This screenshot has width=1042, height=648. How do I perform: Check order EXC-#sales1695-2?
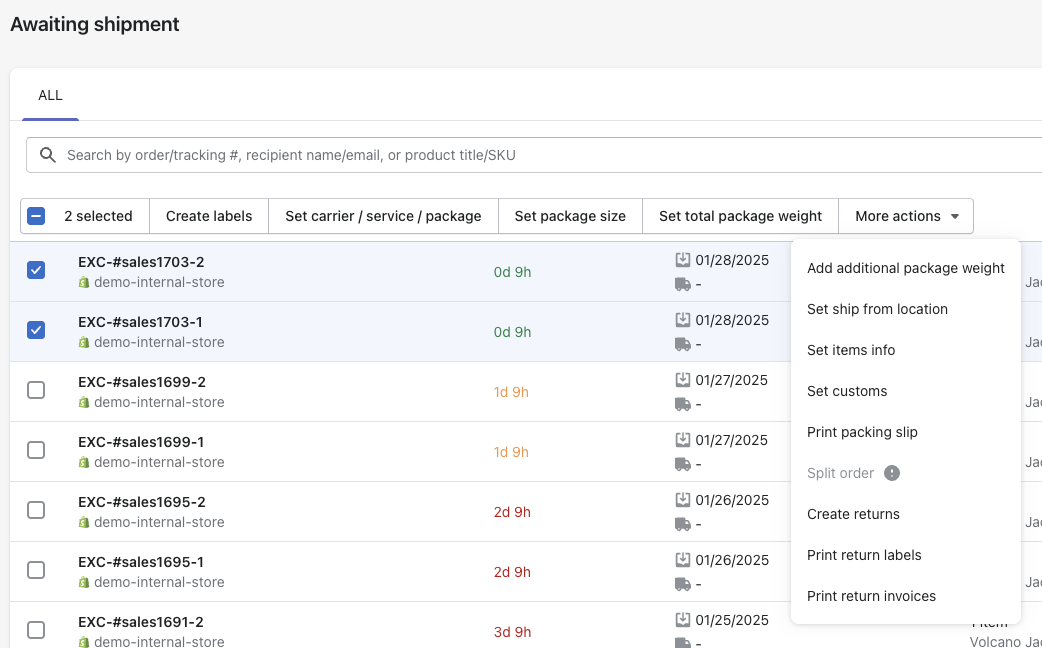(x=36, y=510)
